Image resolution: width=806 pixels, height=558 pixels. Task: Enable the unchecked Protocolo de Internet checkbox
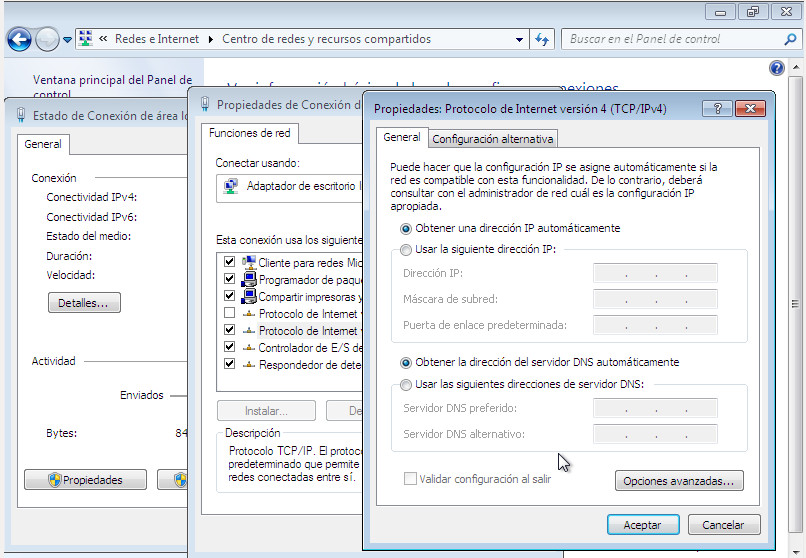230,314
